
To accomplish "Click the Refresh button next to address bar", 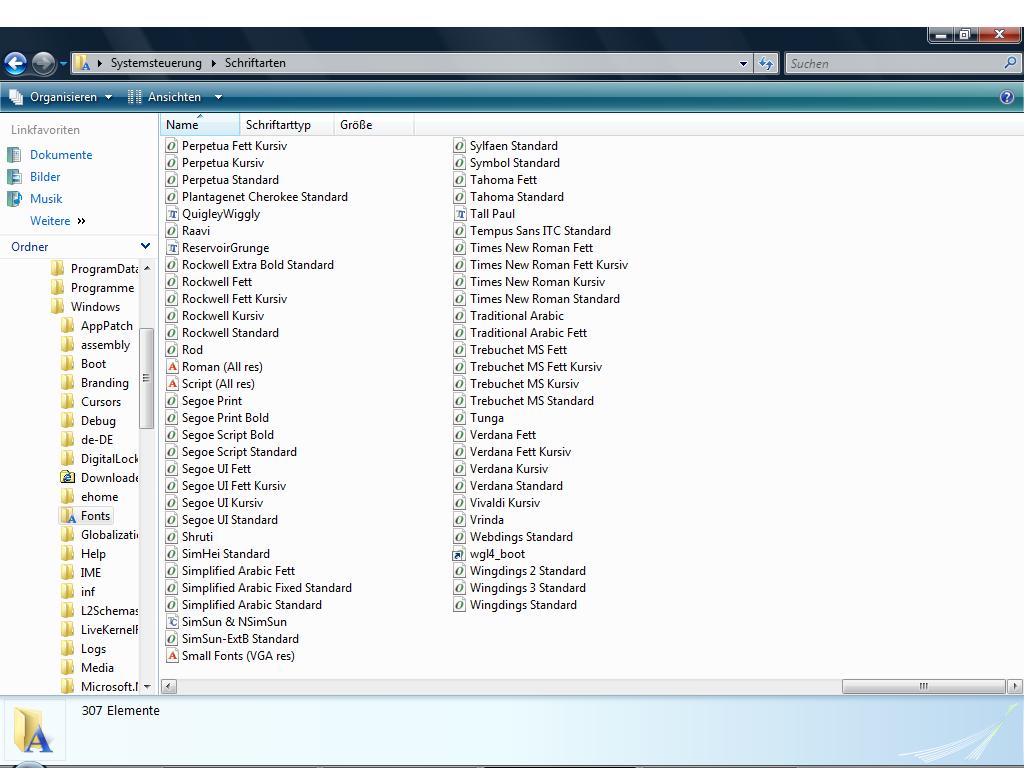I will [x=766, y=63].
